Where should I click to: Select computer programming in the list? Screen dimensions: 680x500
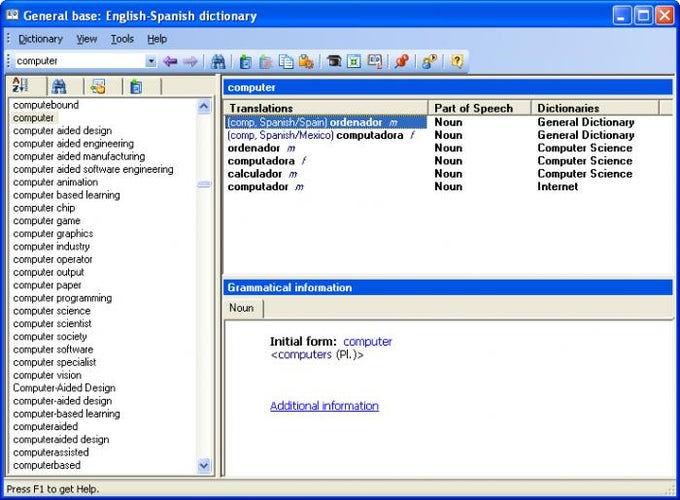[62, 298]
